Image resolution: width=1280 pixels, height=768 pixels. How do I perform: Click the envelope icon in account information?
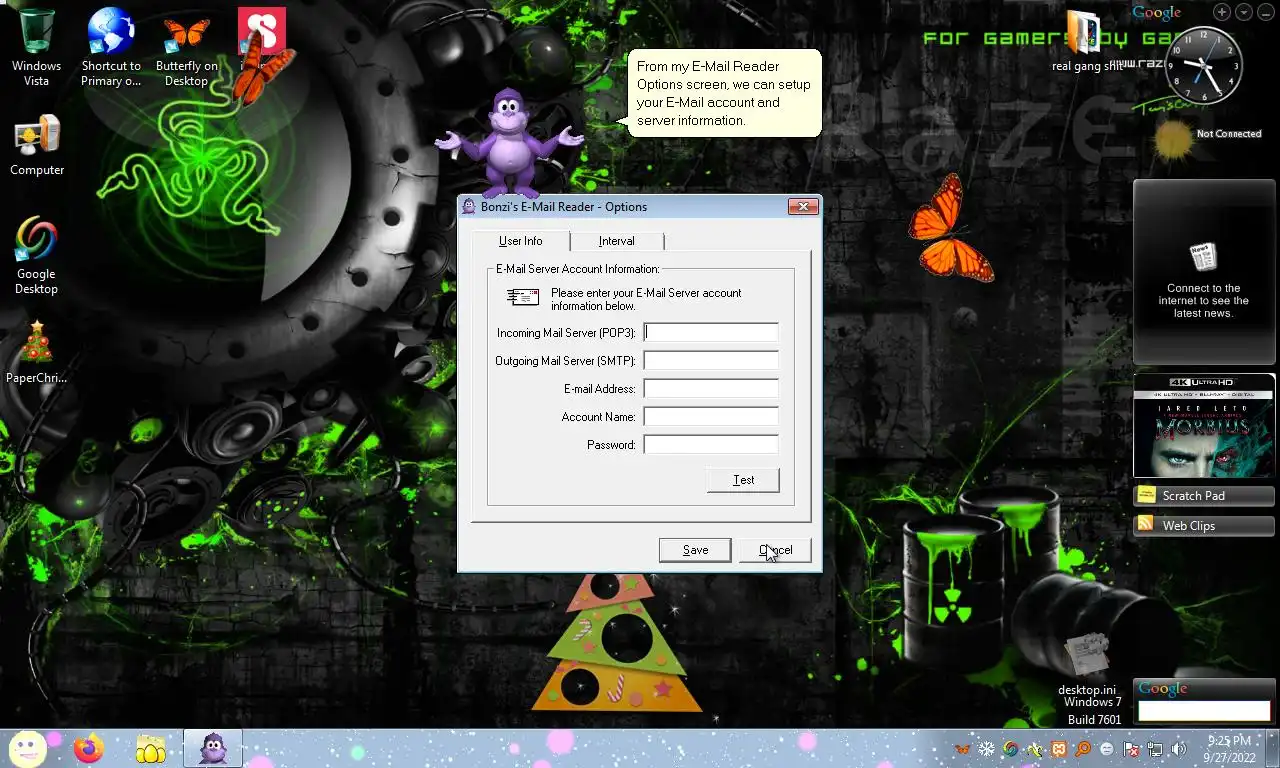pos(523,297)
